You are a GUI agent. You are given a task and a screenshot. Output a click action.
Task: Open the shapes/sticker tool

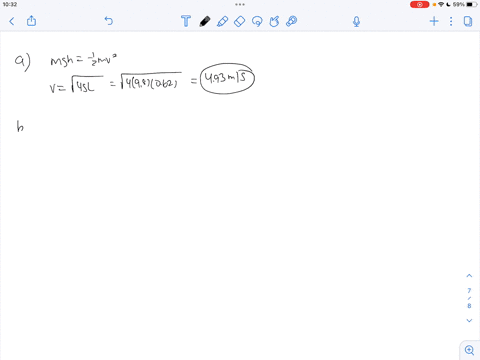274,21
